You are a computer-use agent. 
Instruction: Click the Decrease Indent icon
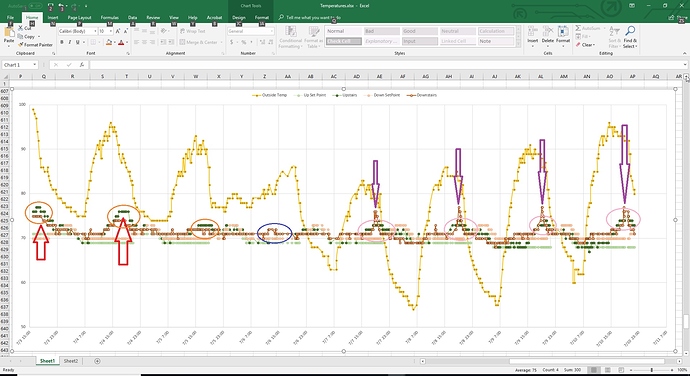coord(163,42)
